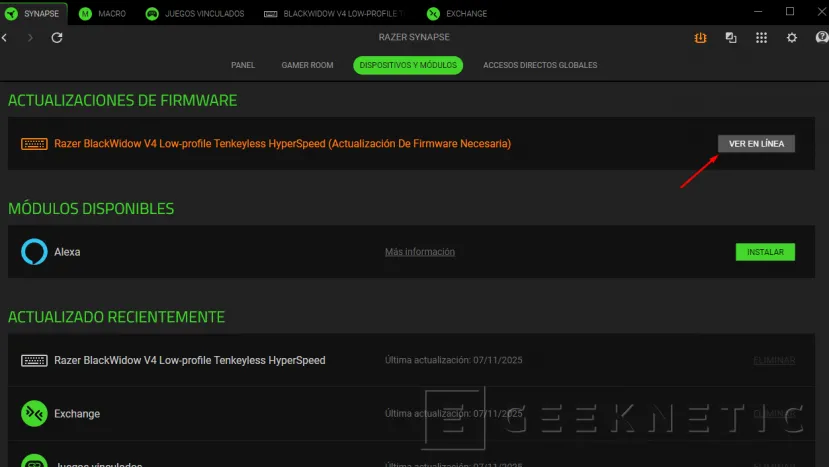Screen dimensions: 829x467
Task: Open Más información link for Alexa
Action: 420,252
